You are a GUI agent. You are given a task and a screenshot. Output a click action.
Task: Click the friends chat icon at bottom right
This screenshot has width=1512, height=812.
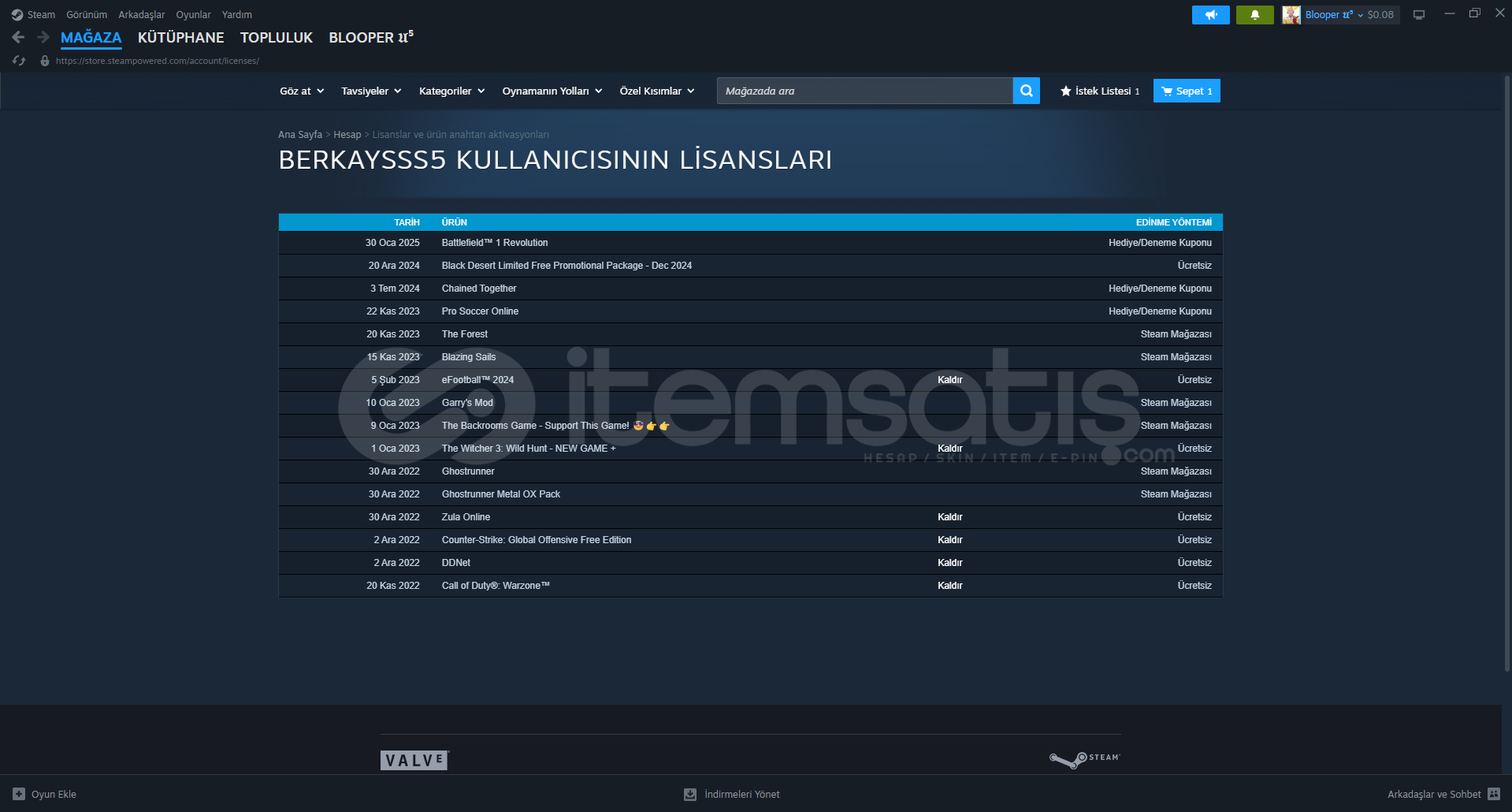(1494, 794)
